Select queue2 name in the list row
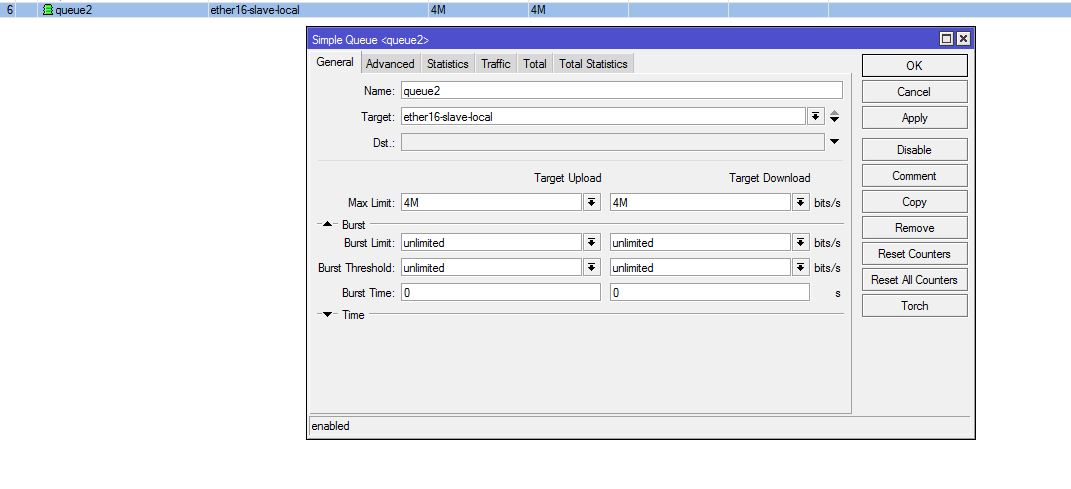The image size is (1071, 489). (x=73, y=10)
